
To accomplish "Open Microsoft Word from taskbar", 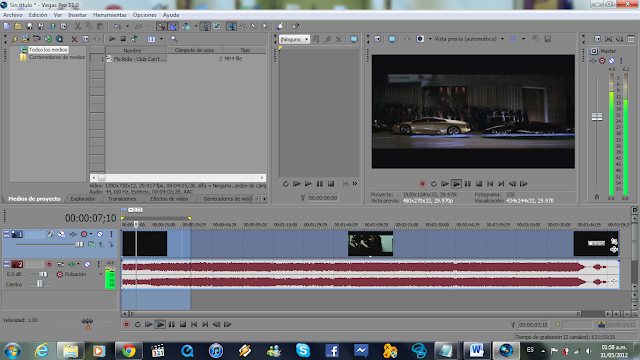I will (476, 351).
